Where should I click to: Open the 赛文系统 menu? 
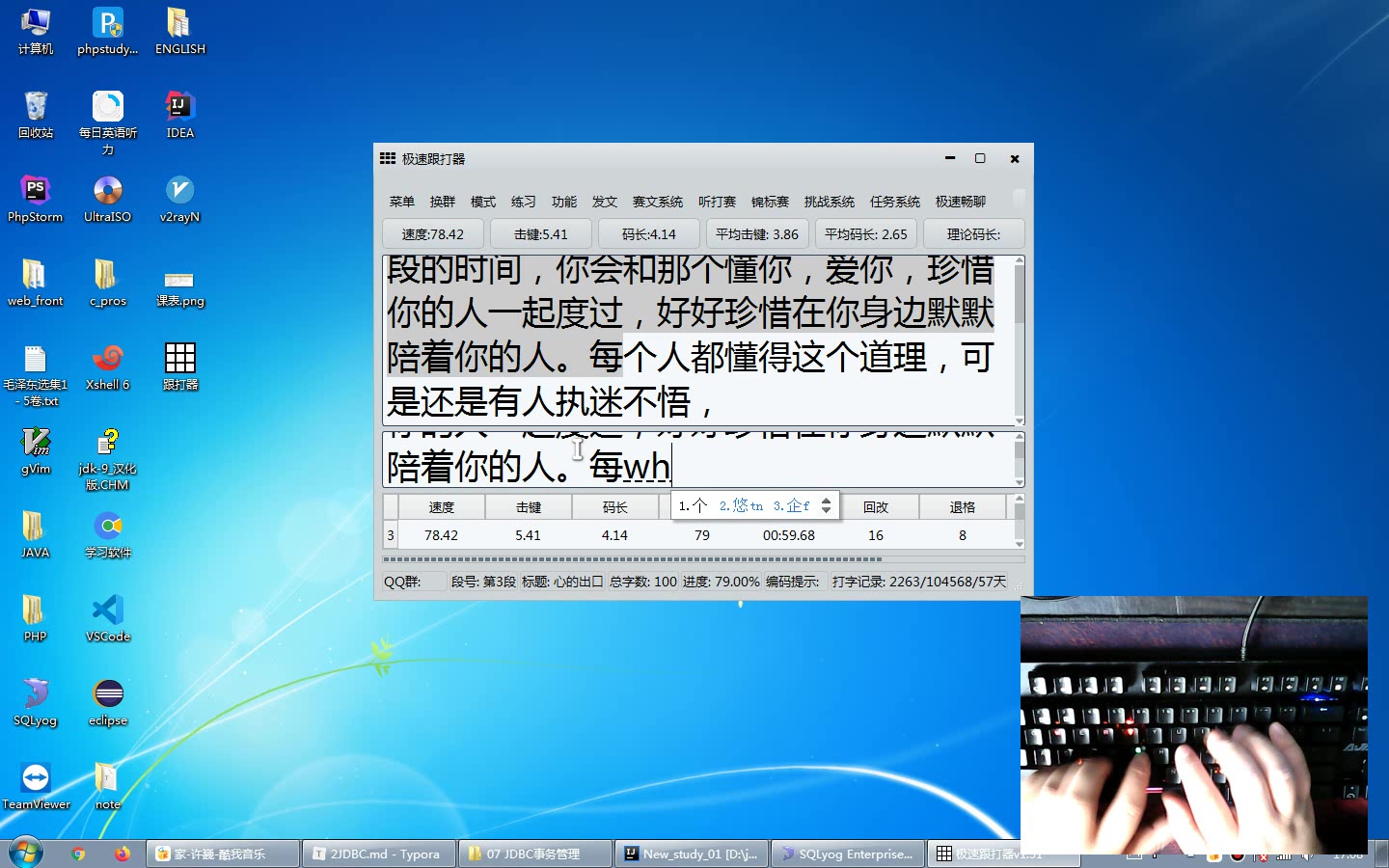point(658,202)
